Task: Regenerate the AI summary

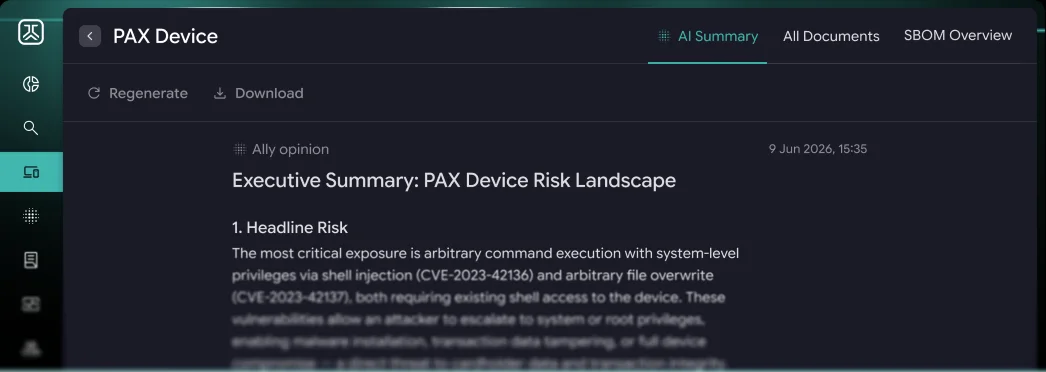Action: [138, 93]
